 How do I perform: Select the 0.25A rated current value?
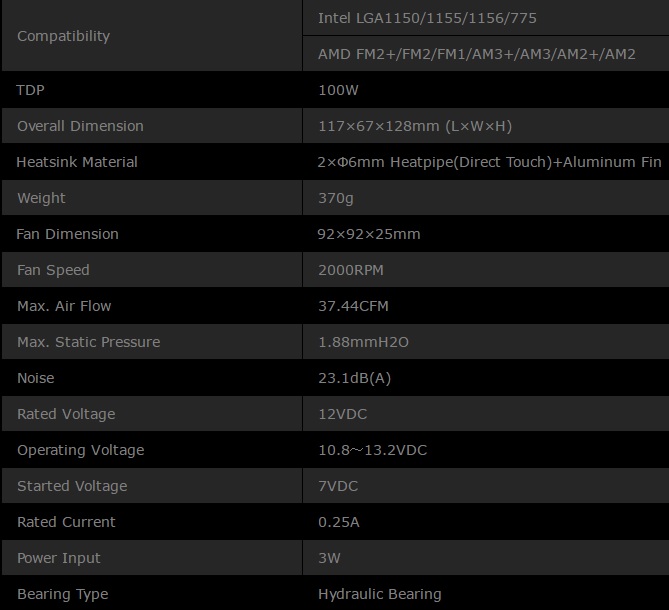click(x=338, y=522)
